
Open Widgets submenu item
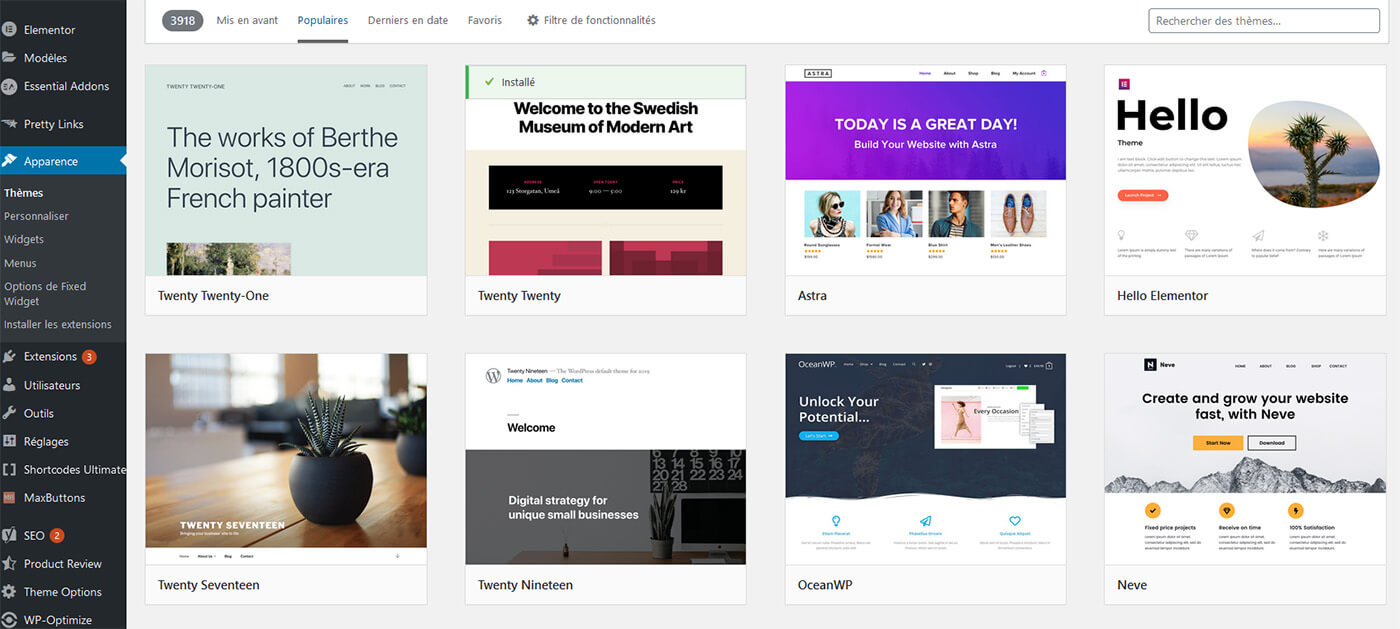[24, 239]
